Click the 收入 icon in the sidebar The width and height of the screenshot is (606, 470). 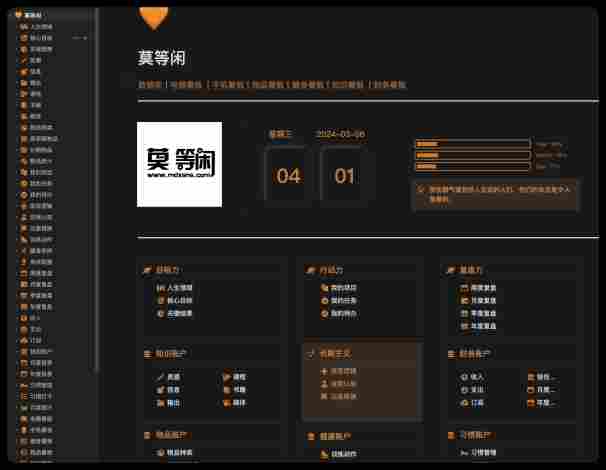point(24,318)
